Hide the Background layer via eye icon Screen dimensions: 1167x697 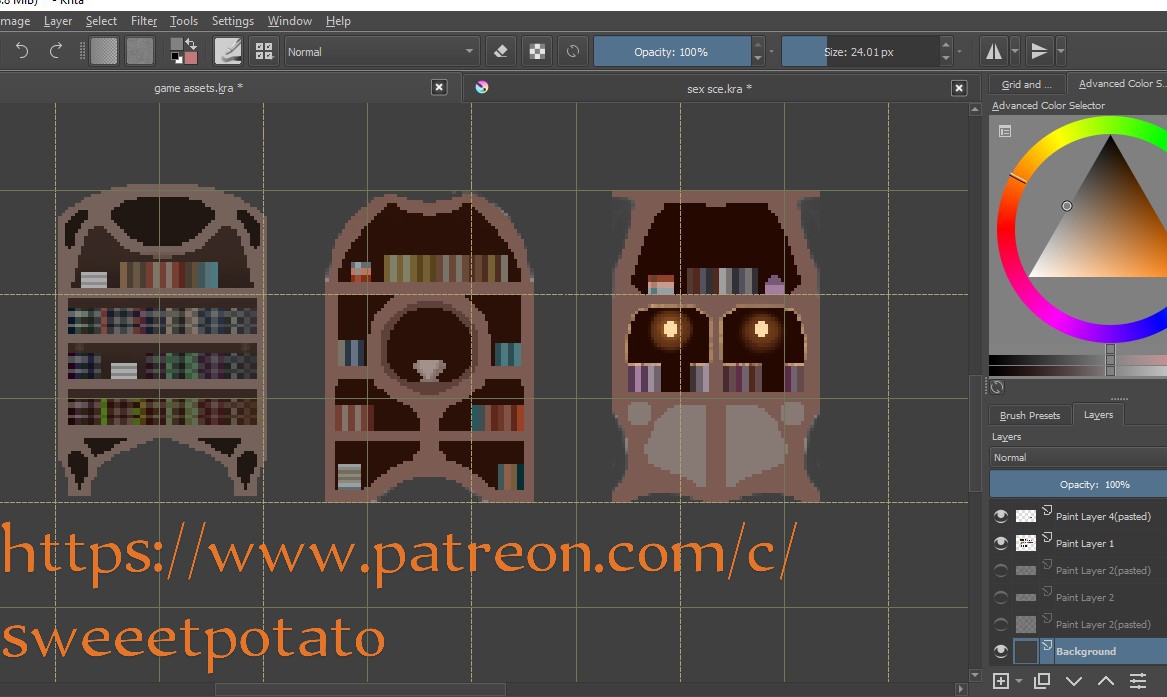[x=1001, y=652]
